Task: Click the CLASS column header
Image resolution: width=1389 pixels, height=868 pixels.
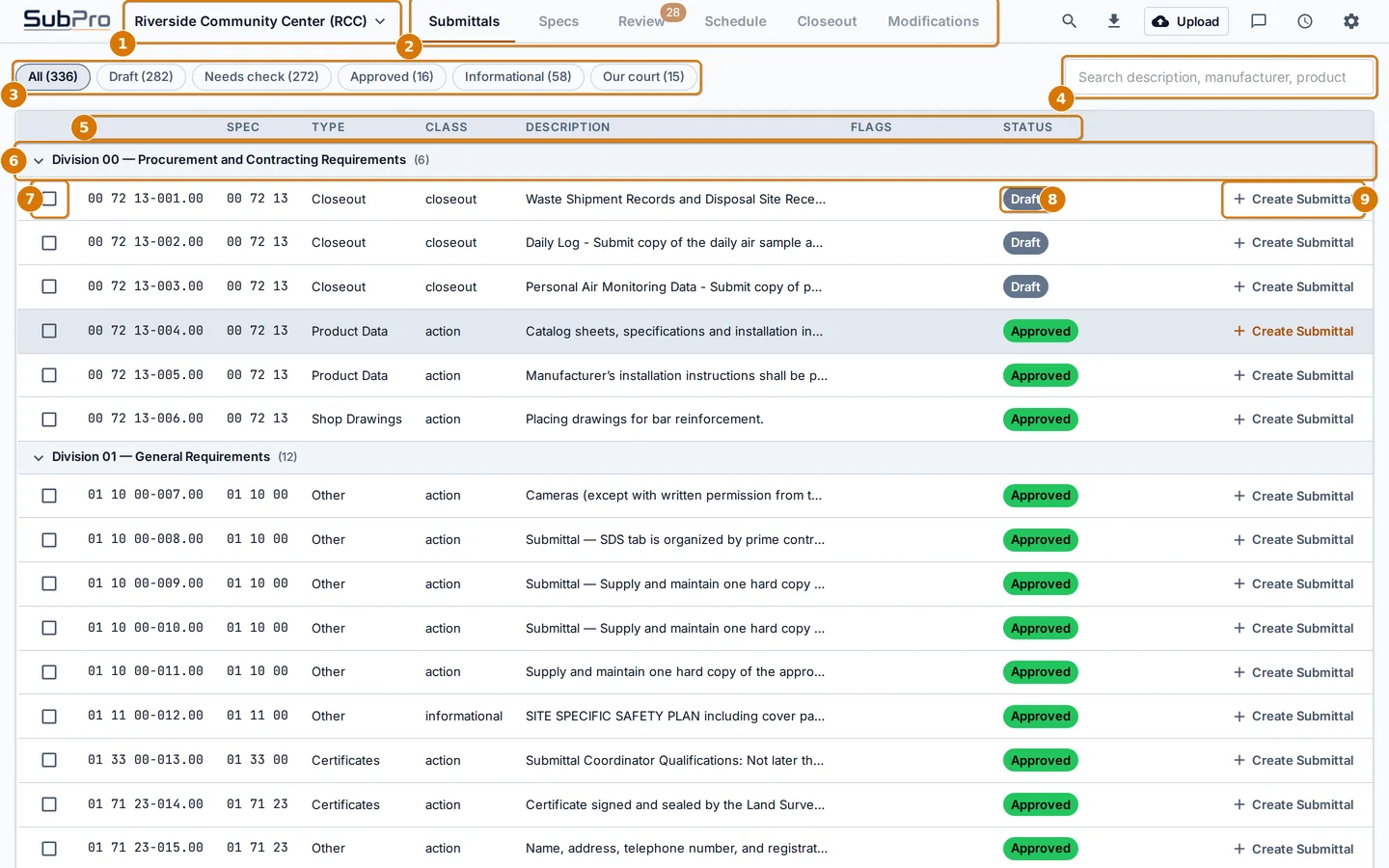Action: (x=447, y=127)
